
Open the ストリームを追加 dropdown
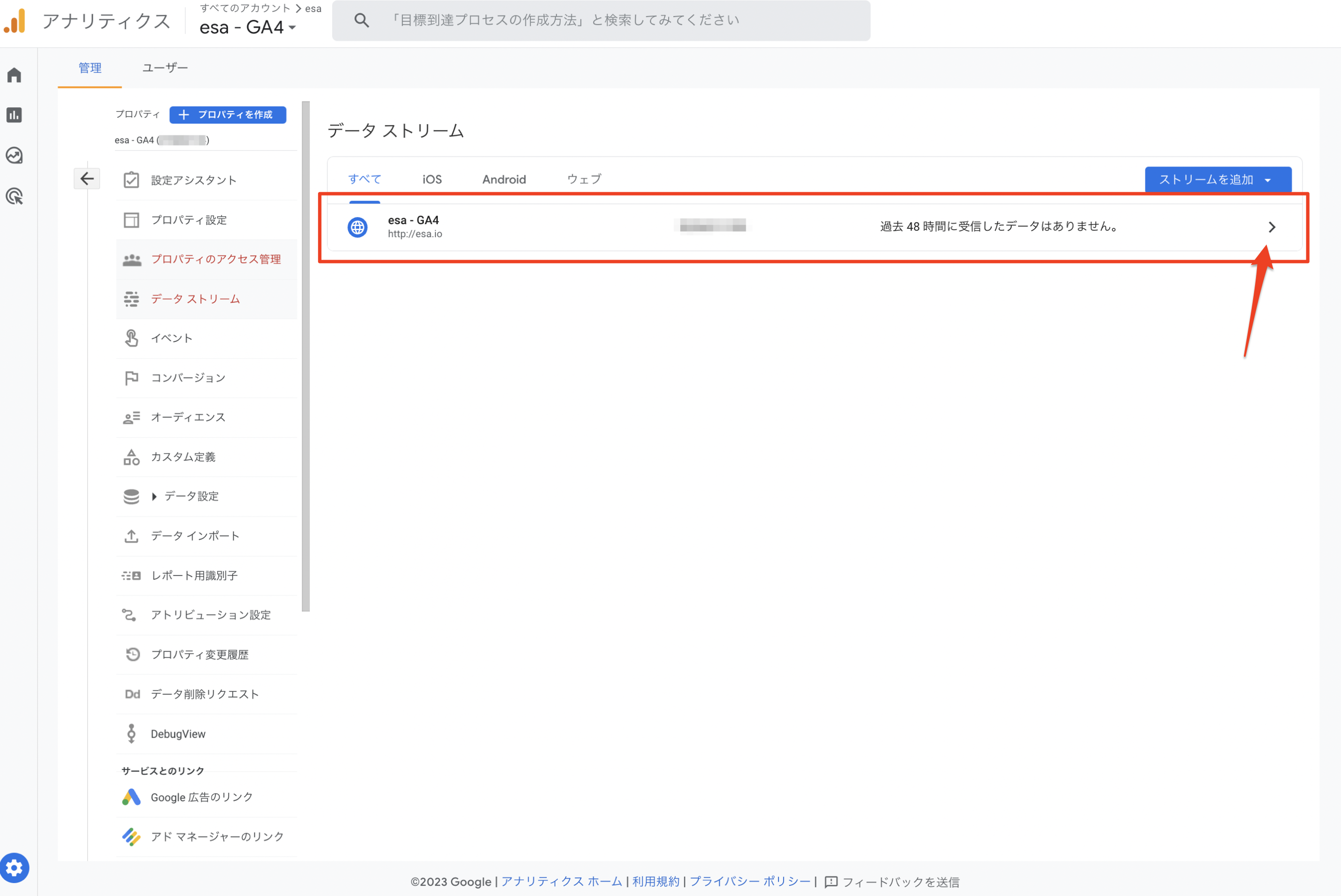pyautogui.click(x=1218, y=180)
